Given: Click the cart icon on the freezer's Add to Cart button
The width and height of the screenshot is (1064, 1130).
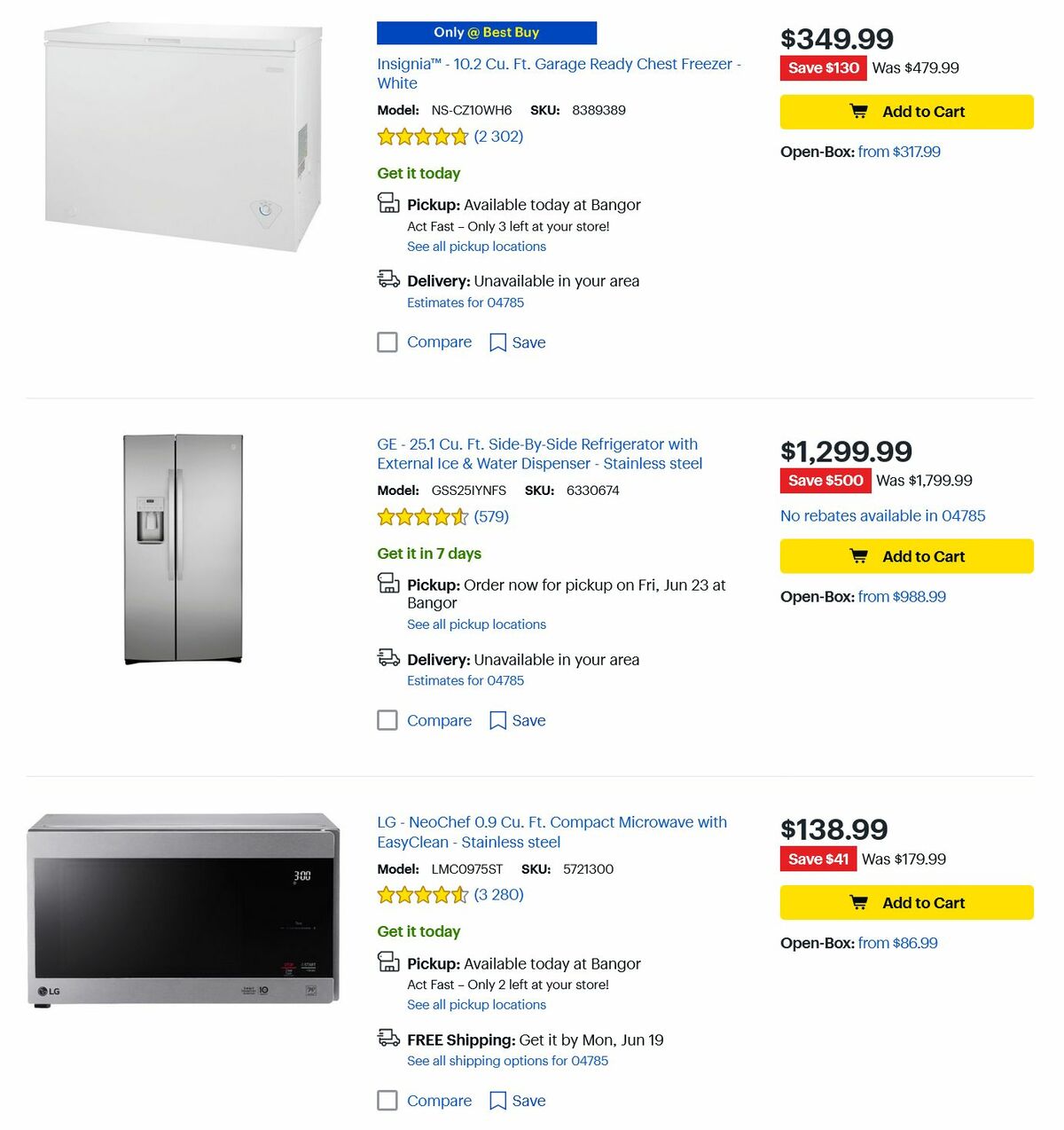Looking at the screenshot, I should pos(858,111).
